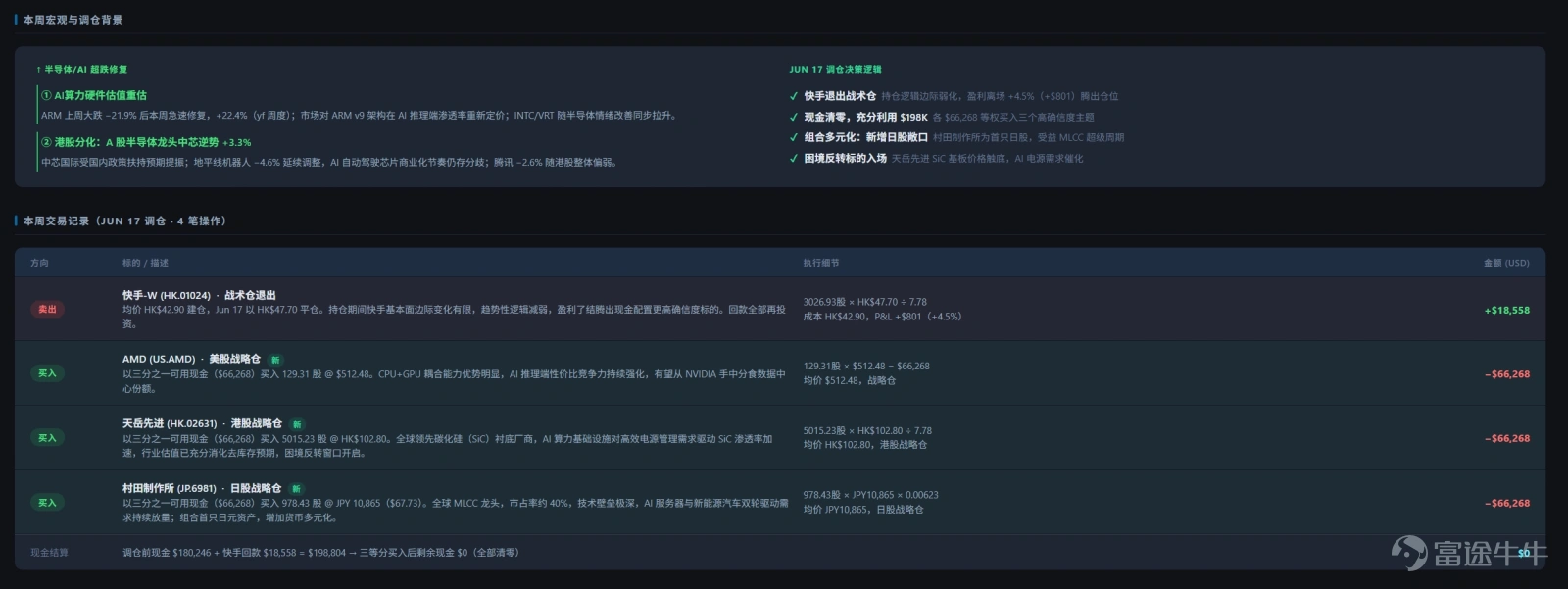Click the 快手-W (HK.01024) · 战术仓退出 title
This screenshot has width=1568, height=589.
(x=199, y=295)
